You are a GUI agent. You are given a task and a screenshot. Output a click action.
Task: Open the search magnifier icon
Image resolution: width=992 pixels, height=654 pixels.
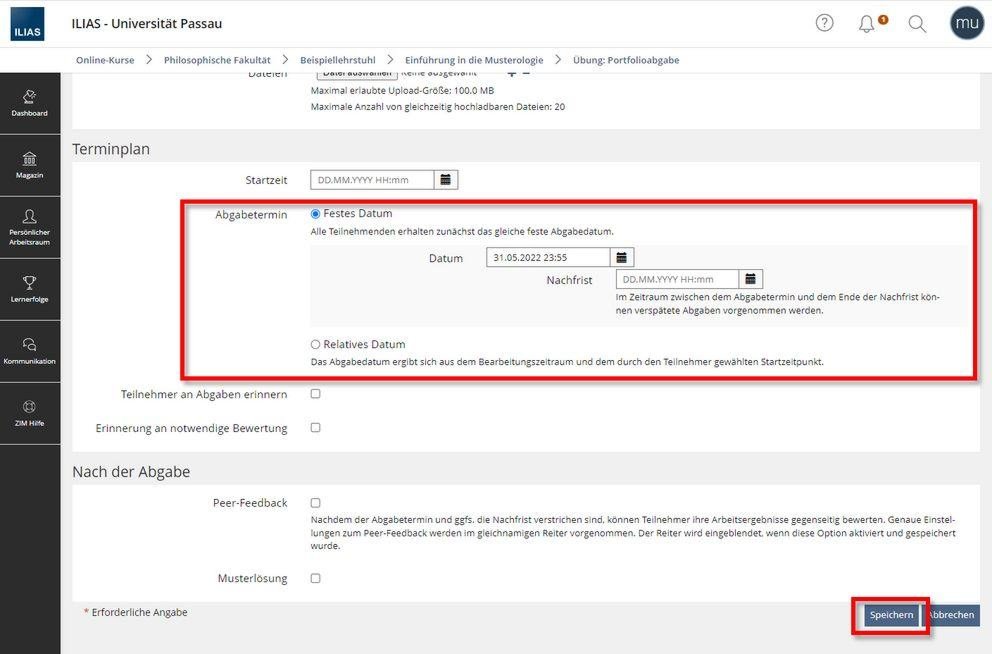(917, 24)
